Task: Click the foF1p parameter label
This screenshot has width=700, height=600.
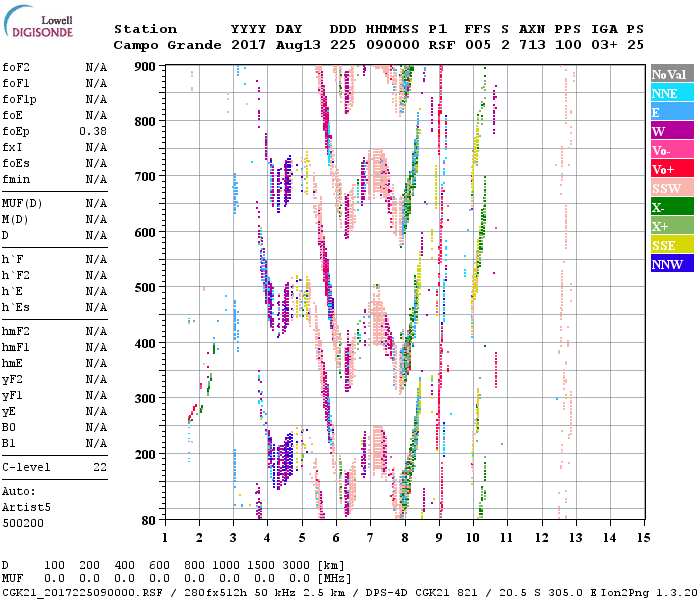Action: (19, 100)
